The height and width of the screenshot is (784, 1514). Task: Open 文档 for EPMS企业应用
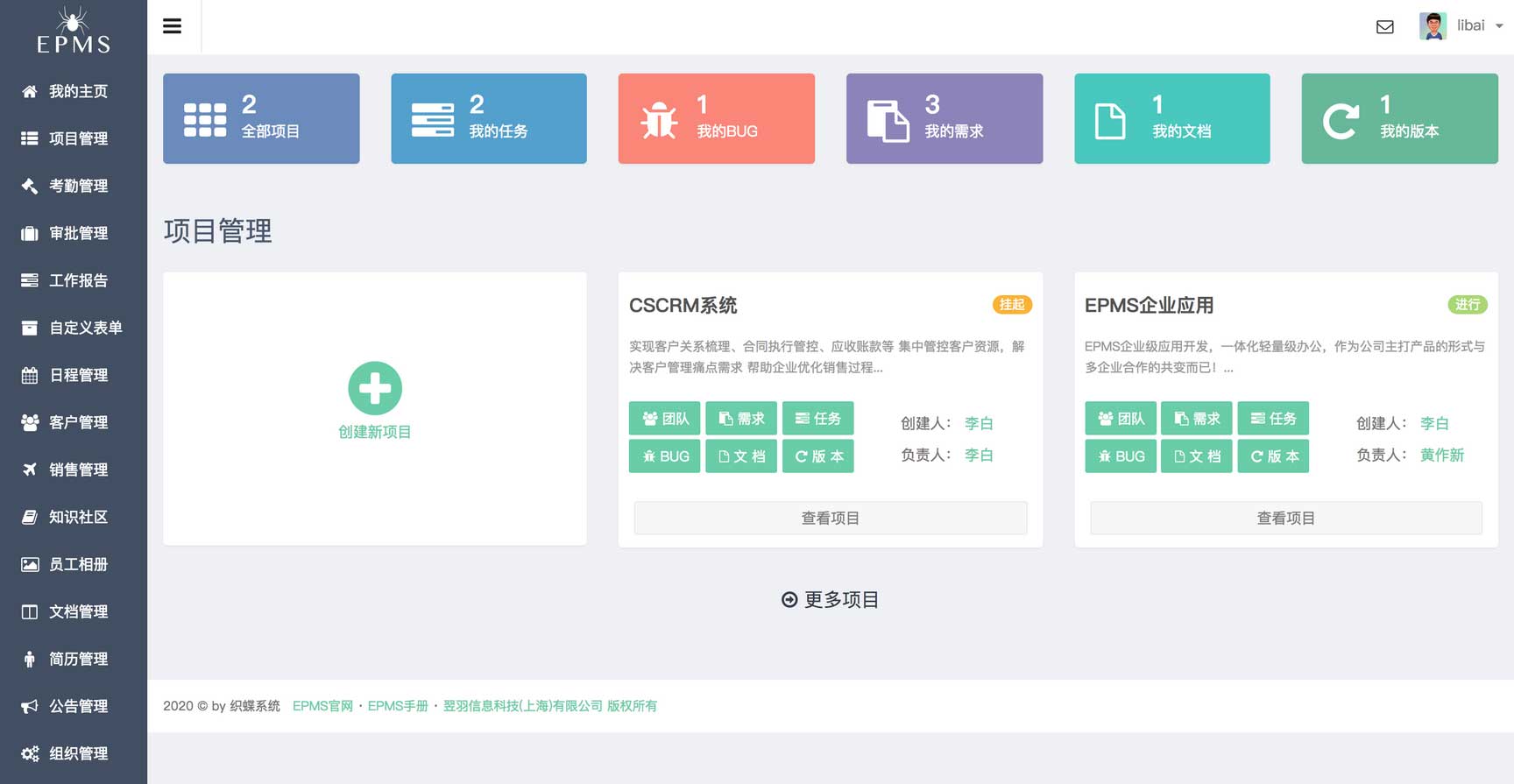(x=1197, y=456)
